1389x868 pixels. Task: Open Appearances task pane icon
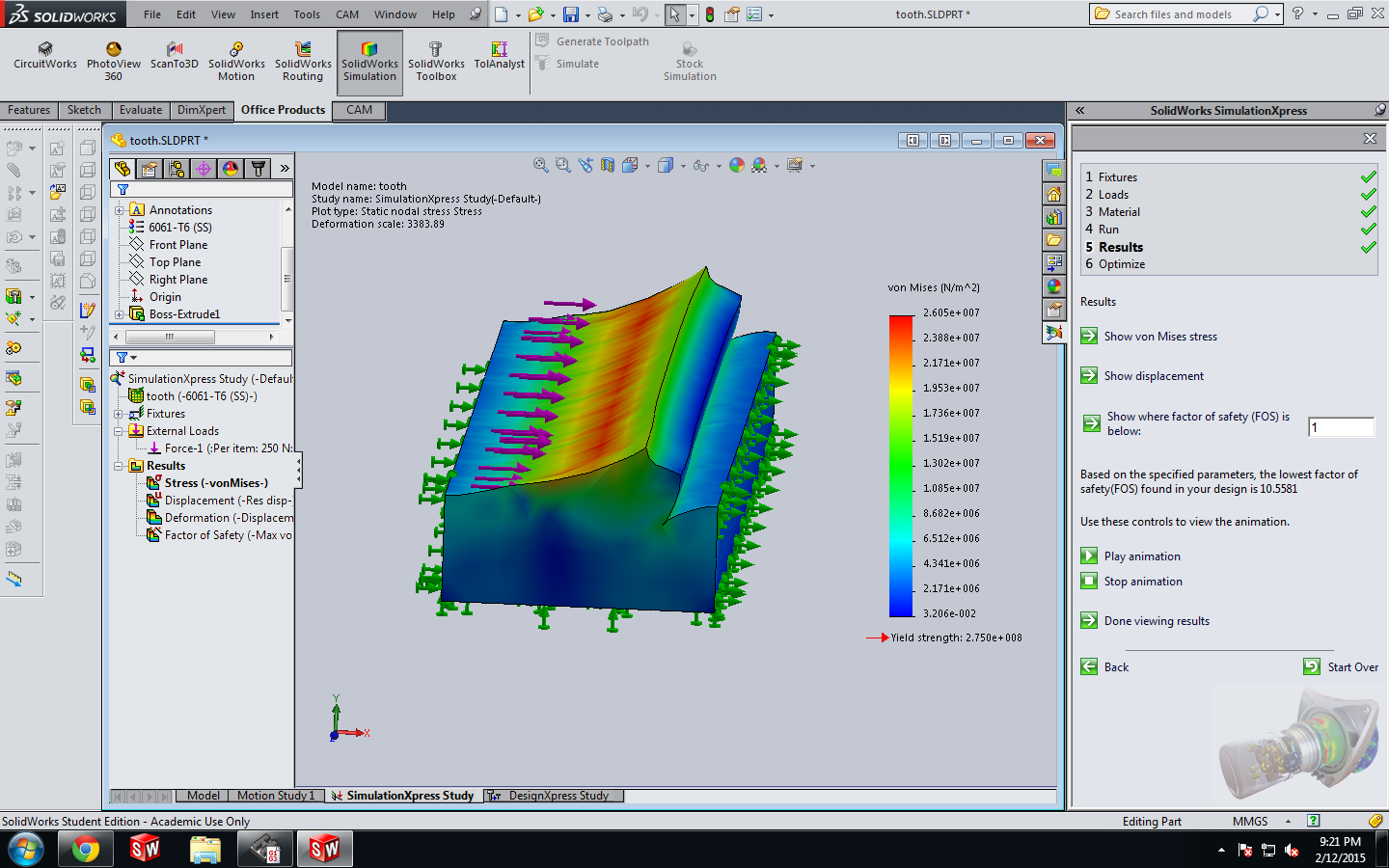[x=1054, y=286]
